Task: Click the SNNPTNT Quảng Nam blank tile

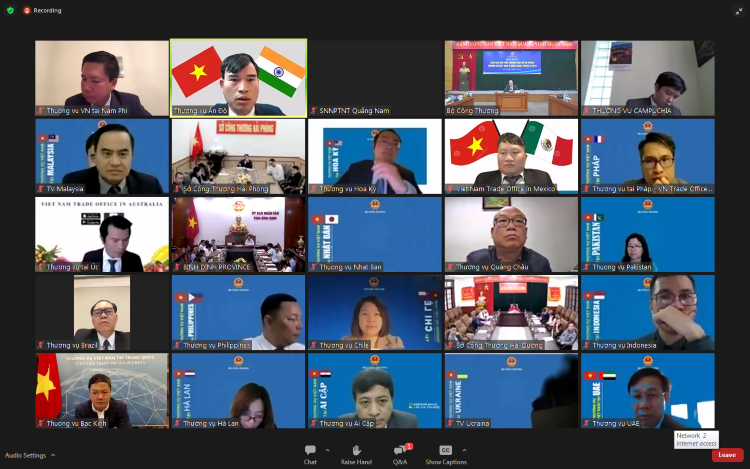Action: pyautogui.click(x=375, y=78)
